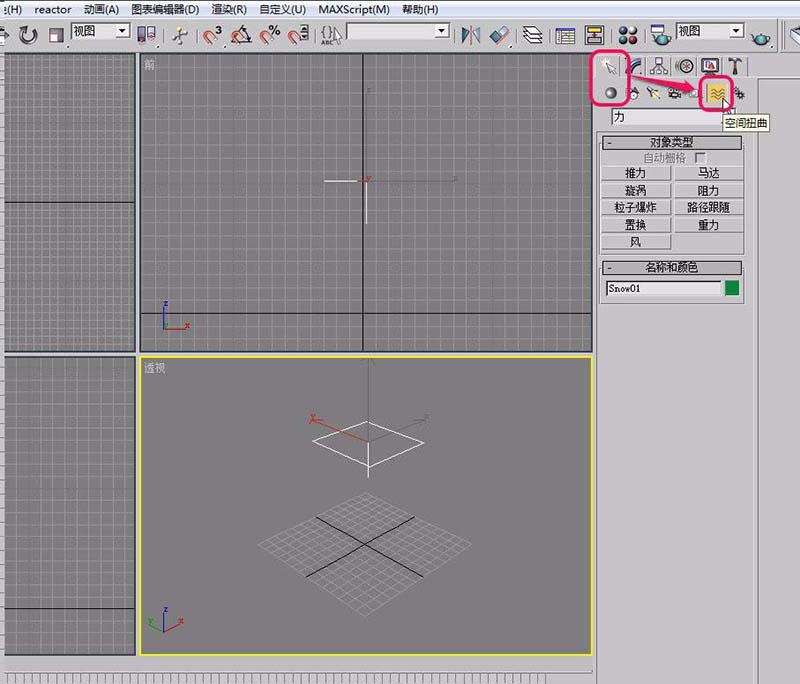The image size is (800, 684).
Task: Open the Curve Editor icon
Action: (565, 36)
